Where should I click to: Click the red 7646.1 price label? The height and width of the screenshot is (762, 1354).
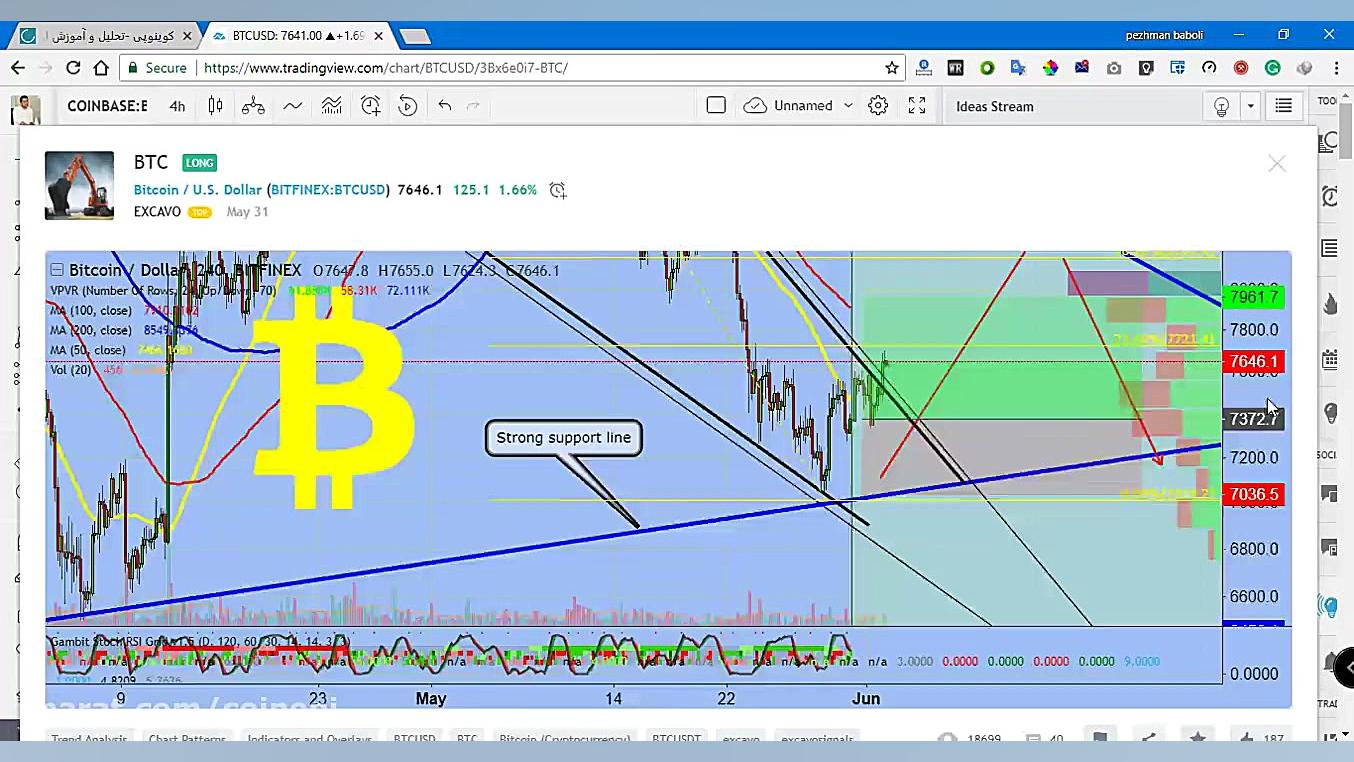[x=1254, y=361]
